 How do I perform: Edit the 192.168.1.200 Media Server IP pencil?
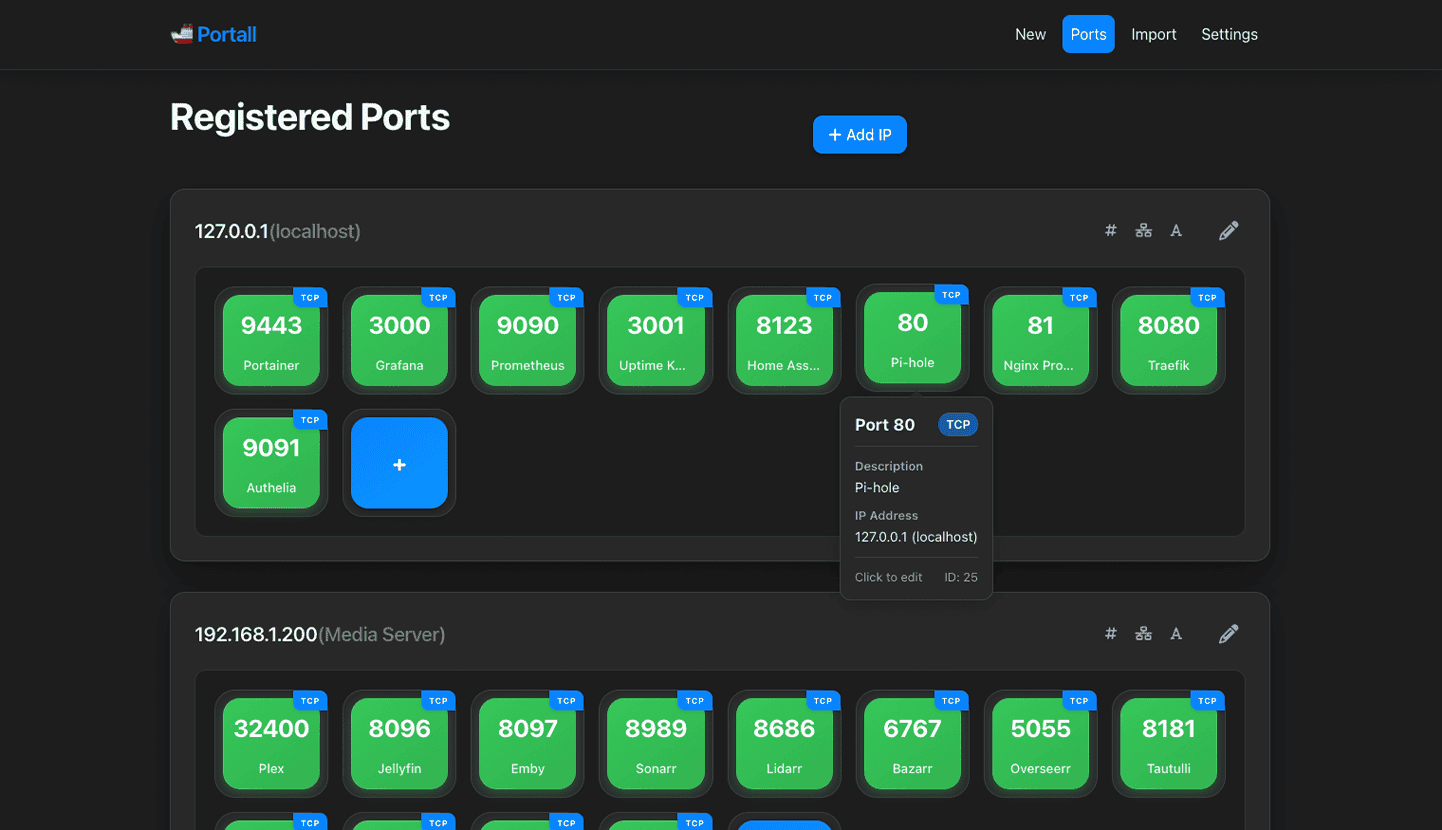(x=1229, y=634)
